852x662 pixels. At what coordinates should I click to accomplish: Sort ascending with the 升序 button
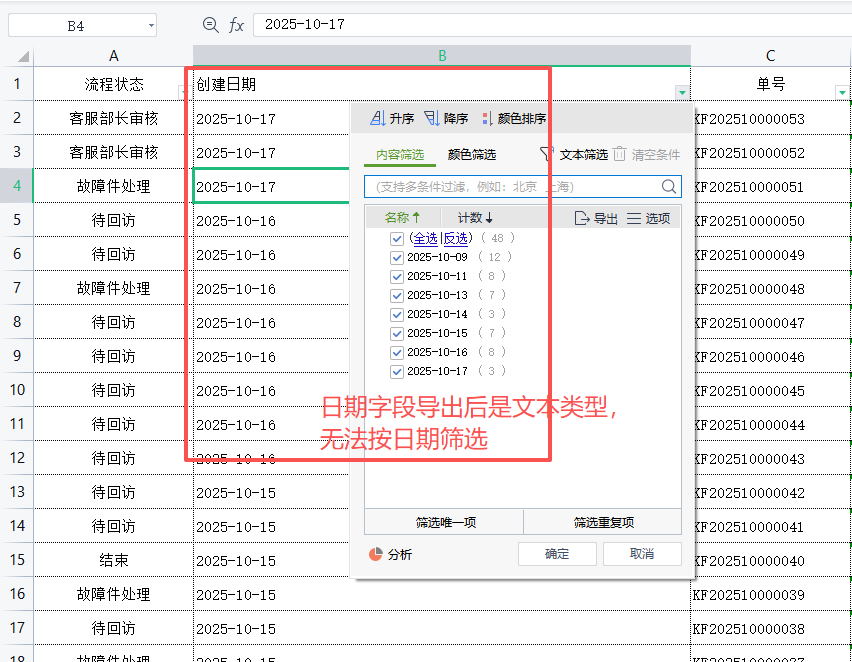point(391,118)
